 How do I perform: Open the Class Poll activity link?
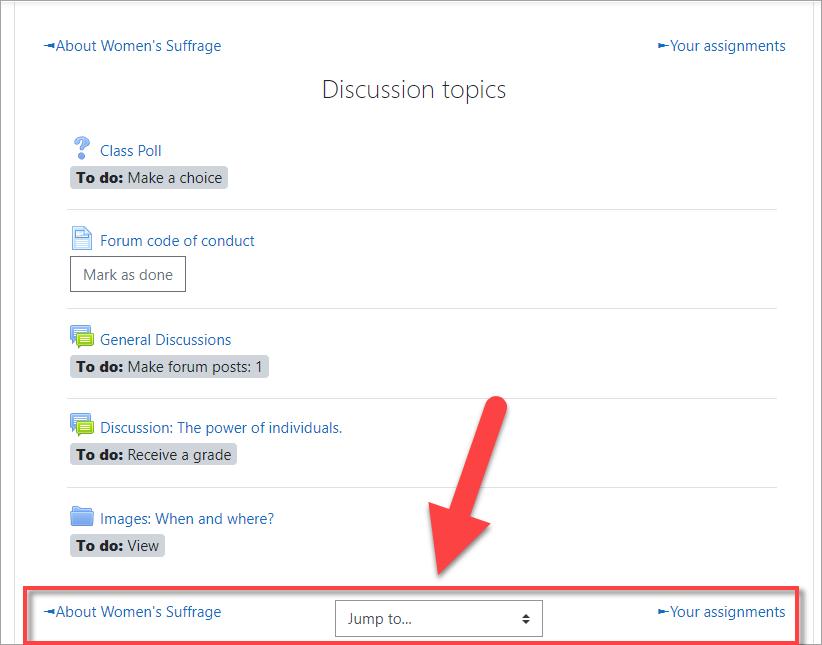[131, 151]
